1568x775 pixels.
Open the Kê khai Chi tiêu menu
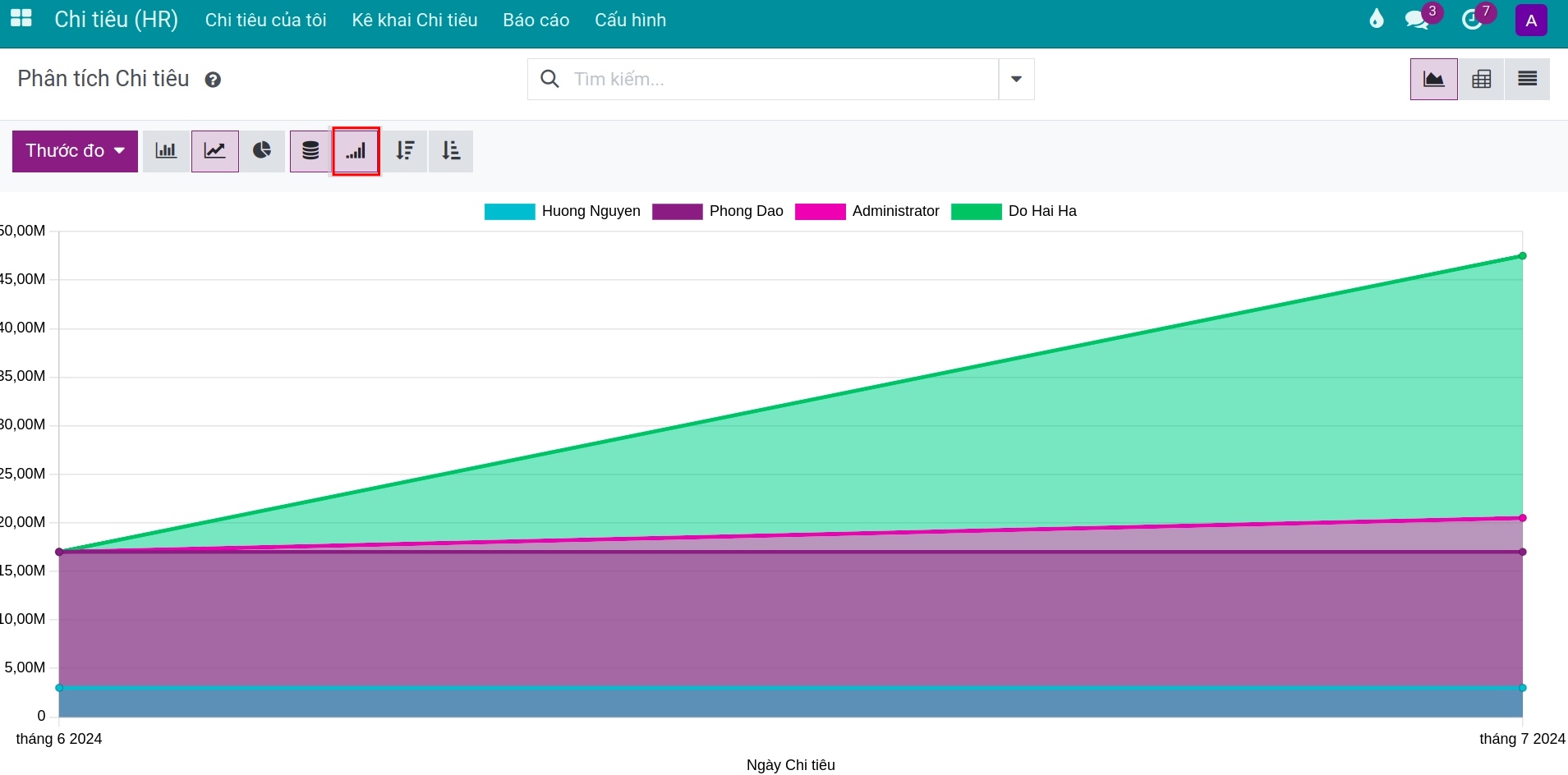(x=415, y=21)
